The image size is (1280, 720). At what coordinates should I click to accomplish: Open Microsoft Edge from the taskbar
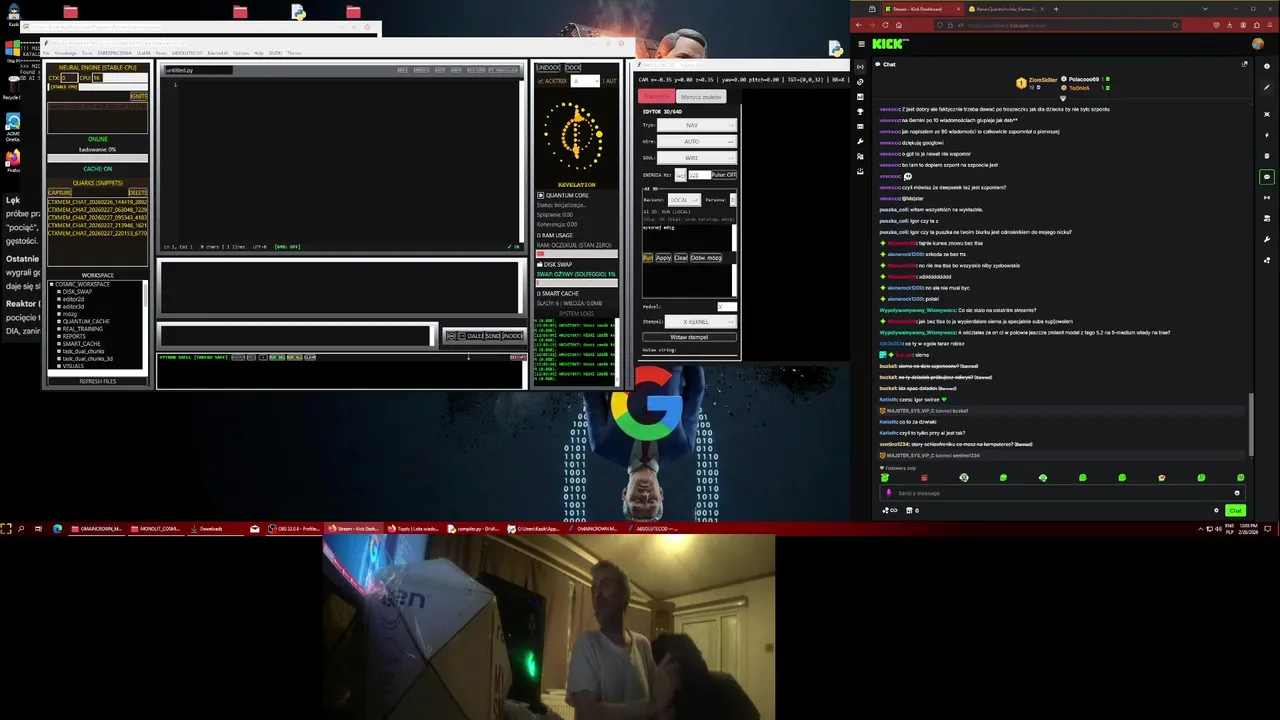57,528
